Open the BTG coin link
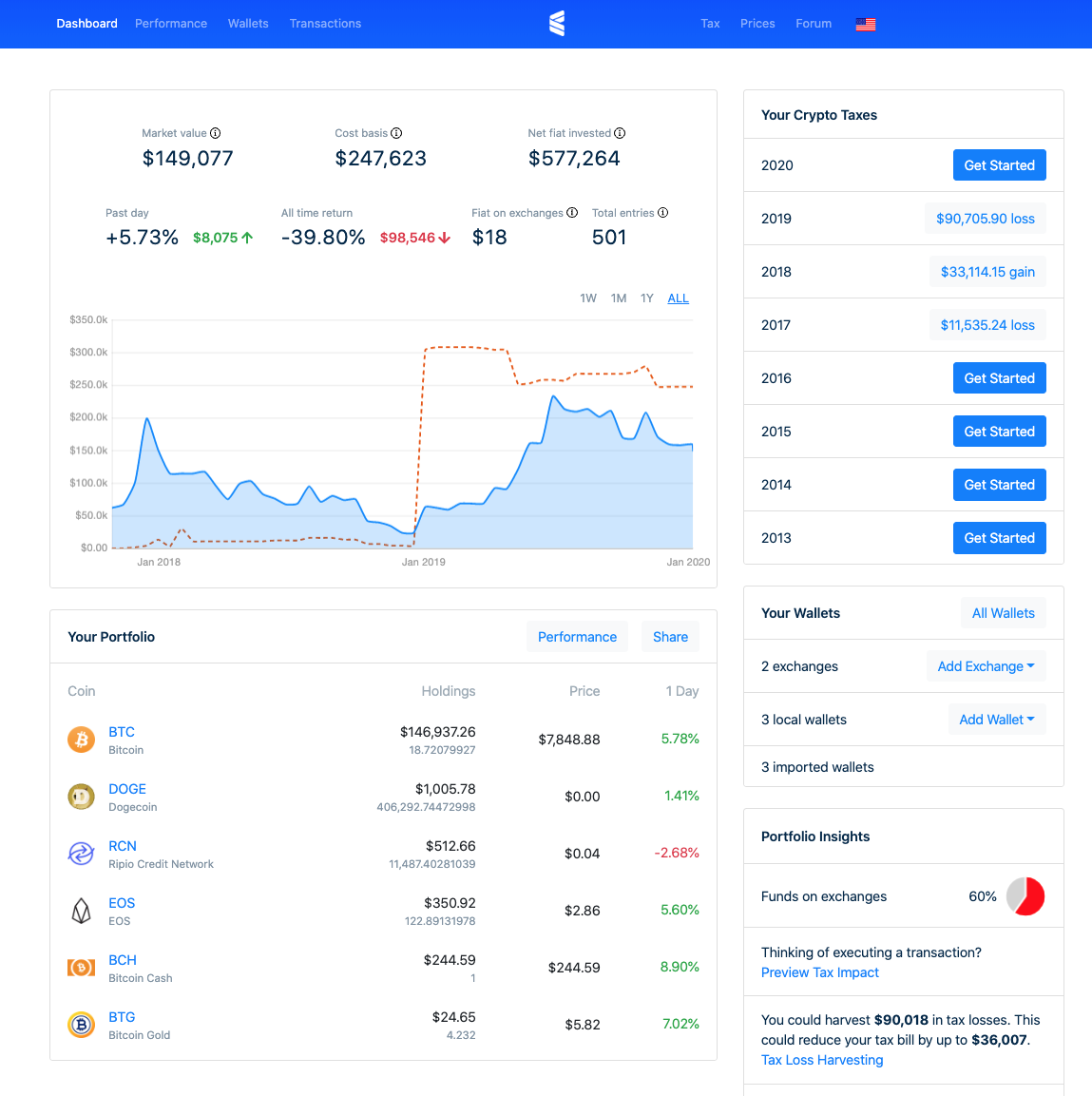 click(122, 1017)
